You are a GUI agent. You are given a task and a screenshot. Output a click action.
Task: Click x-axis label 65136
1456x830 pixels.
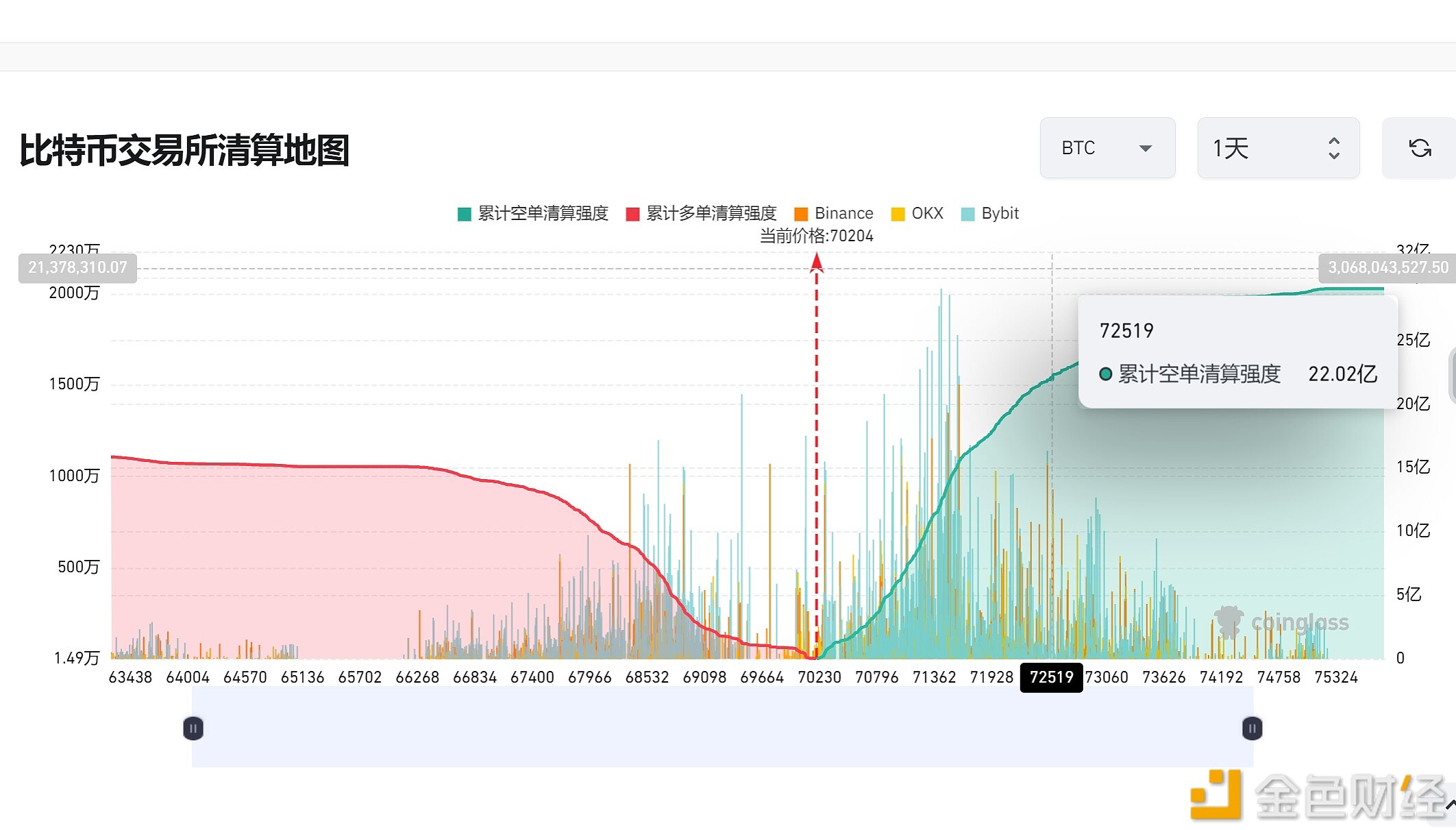pyautogui.click(x=302, y=677)
